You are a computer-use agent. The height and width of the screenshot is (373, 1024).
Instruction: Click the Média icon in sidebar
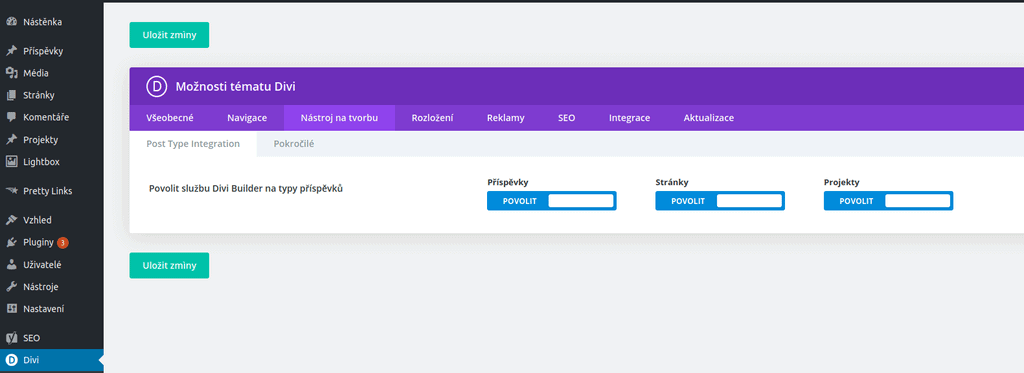click(11, 73)
